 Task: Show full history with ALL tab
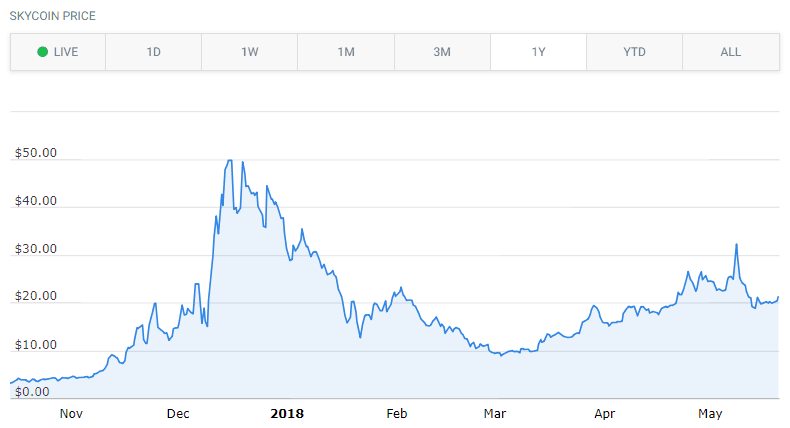click(731, 52)
